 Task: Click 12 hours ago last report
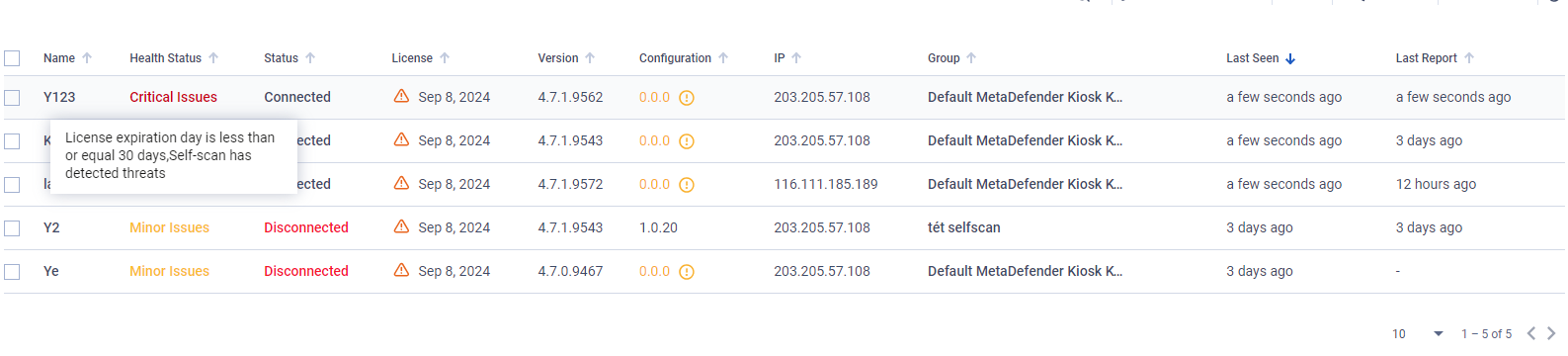click(1436, 184)
